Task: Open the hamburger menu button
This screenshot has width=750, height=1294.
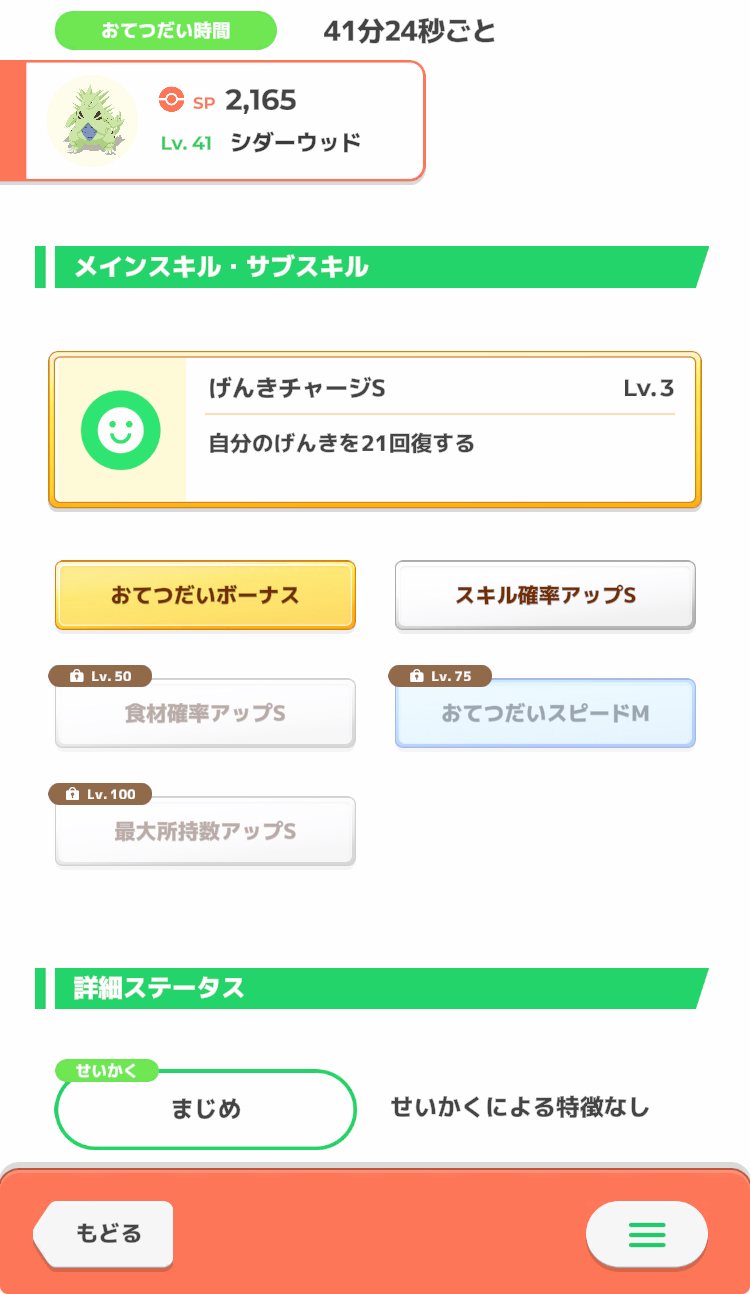Action: 646,1235
